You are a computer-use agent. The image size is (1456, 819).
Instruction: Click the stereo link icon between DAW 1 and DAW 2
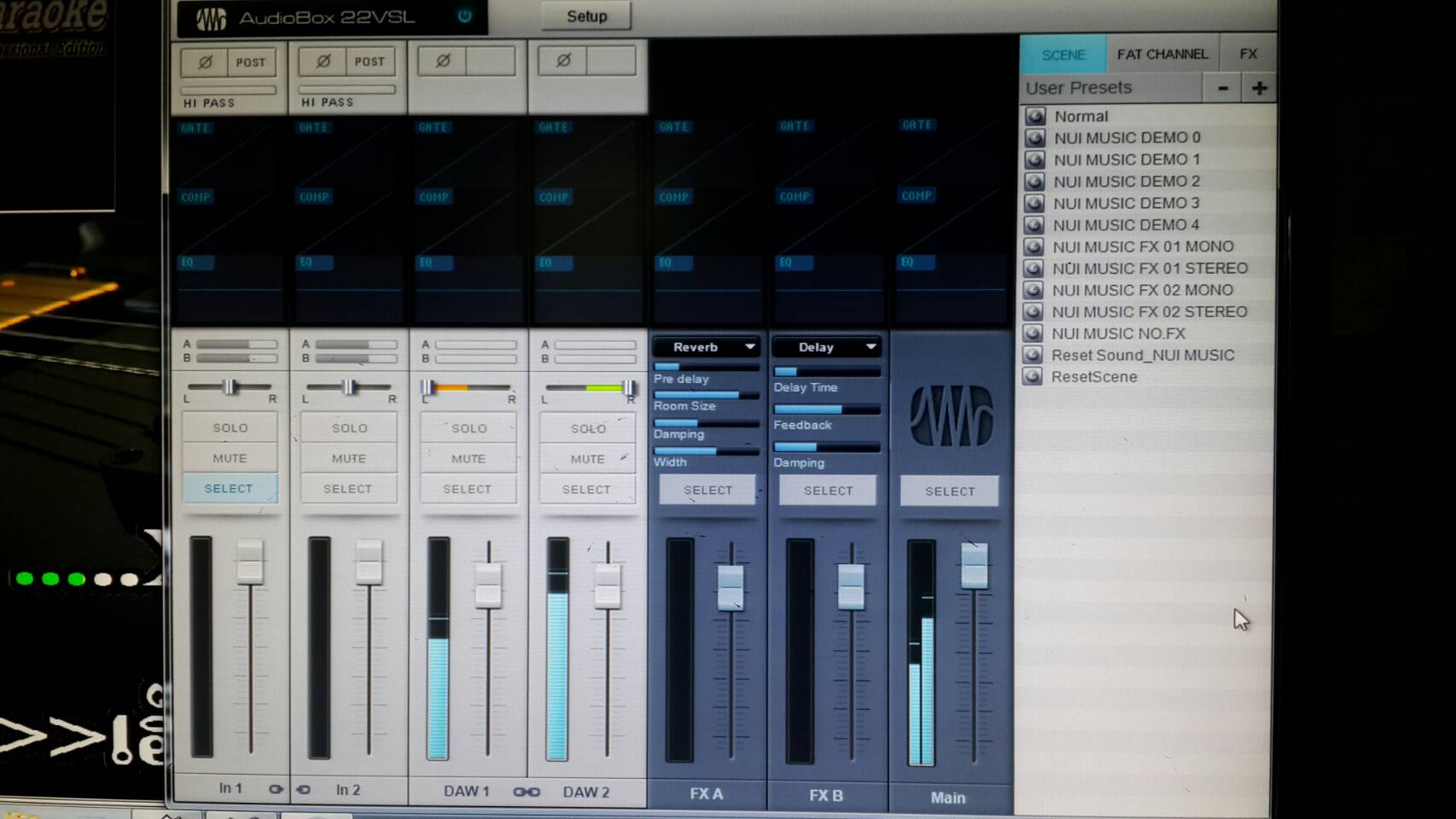click(x=527, y=792)
